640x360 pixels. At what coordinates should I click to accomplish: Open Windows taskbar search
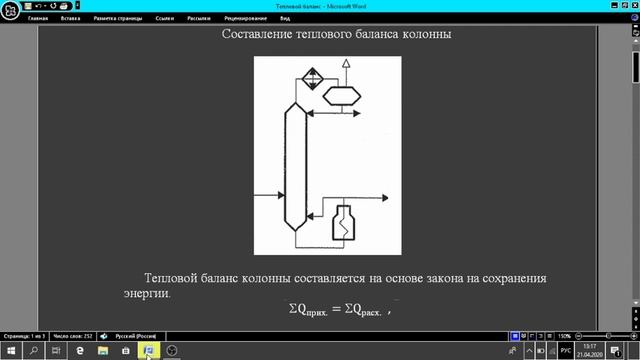coord(34,351)
